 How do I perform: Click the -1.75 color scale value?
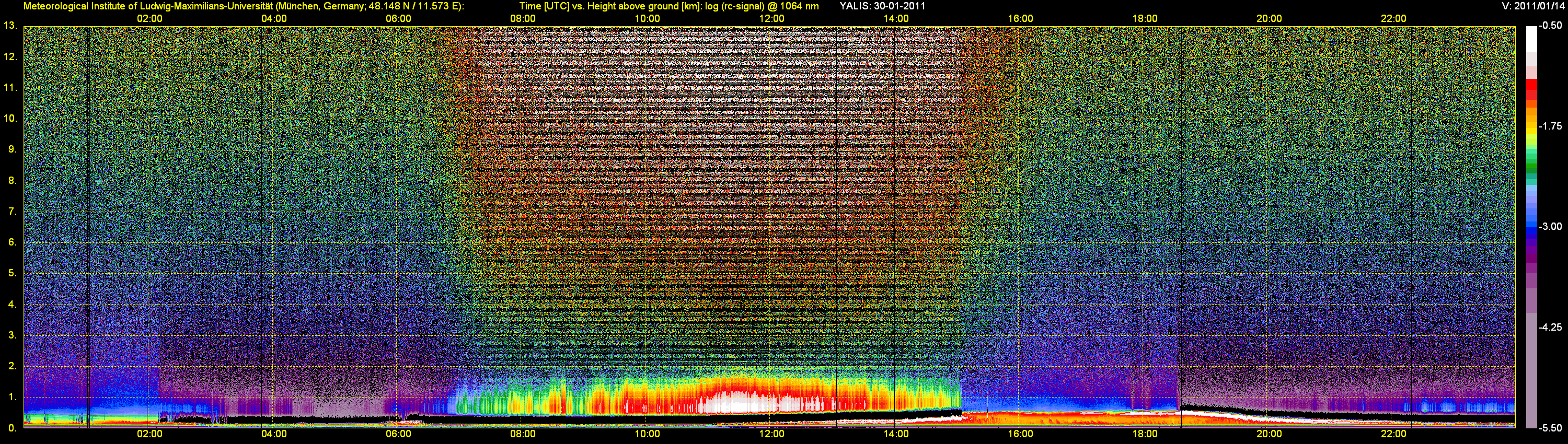click(1550, 126)
